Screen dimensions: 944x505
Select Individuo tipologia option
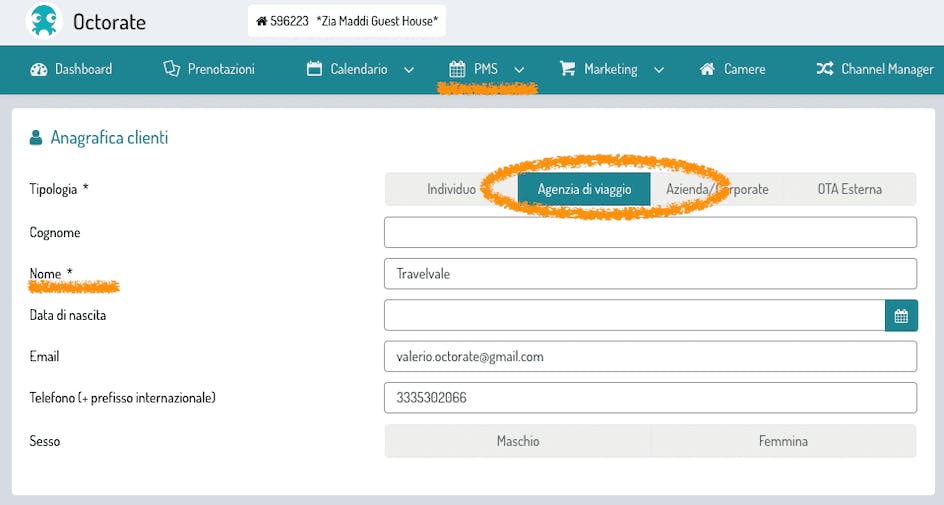pos(452,189)
